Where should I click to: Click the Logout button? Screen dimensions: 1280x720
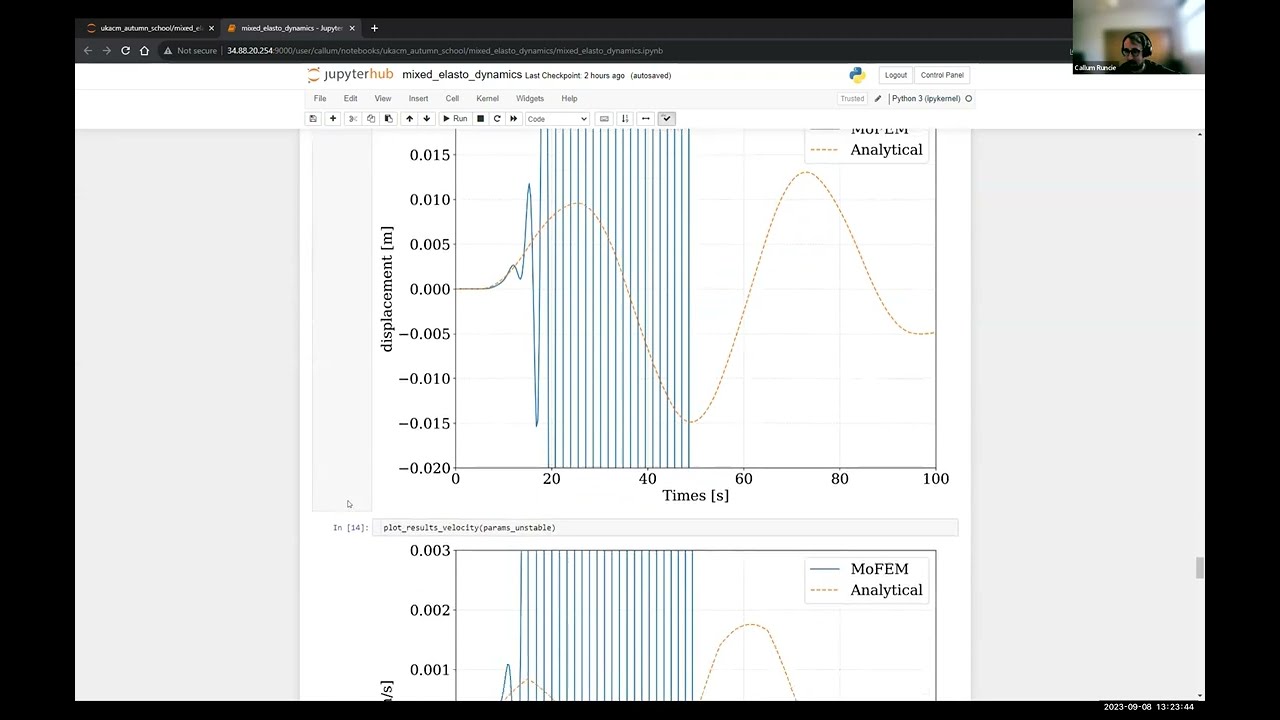(896, 75)
